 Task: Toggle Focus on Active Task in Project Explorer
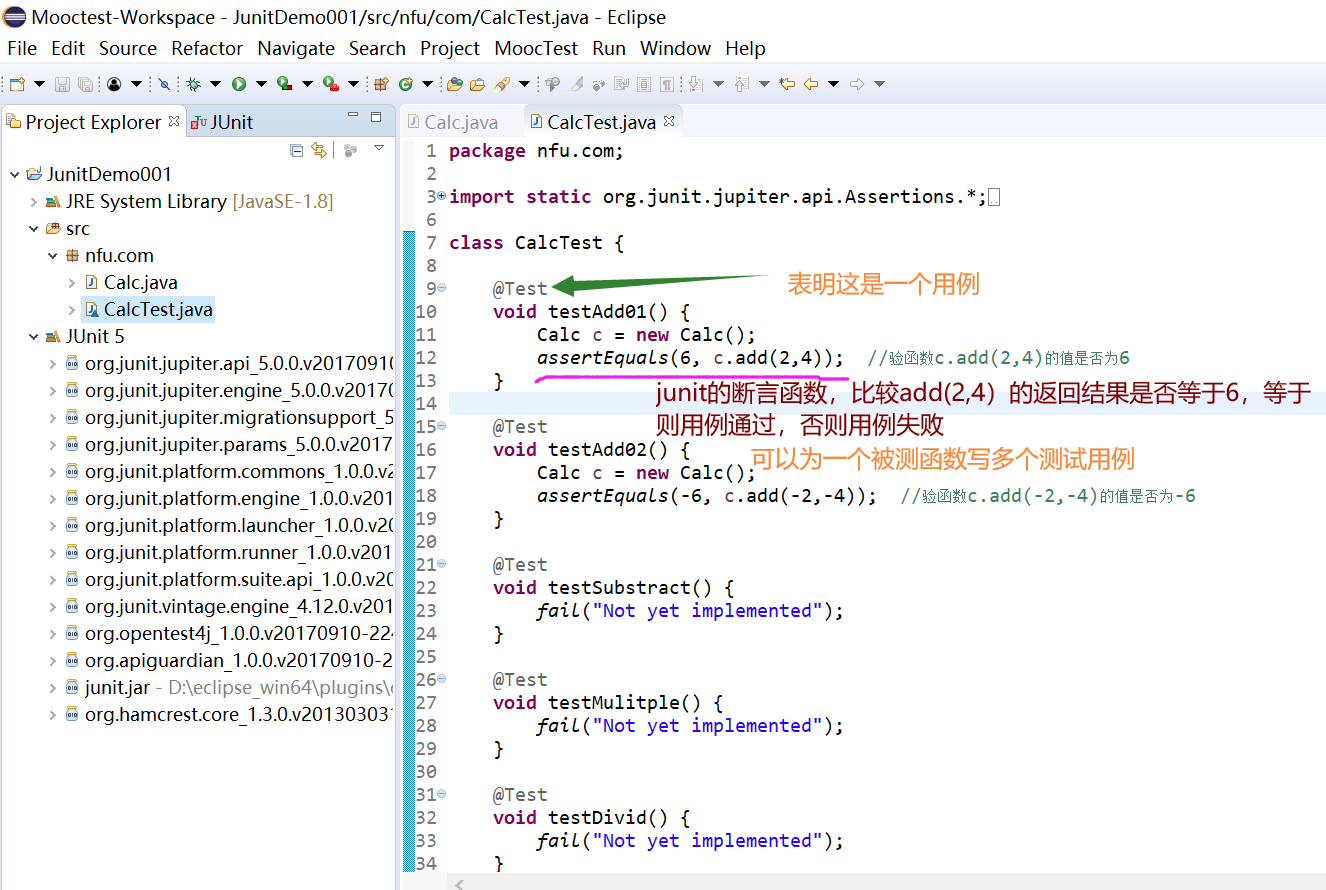pyautogui.click(x=350, y=149)
